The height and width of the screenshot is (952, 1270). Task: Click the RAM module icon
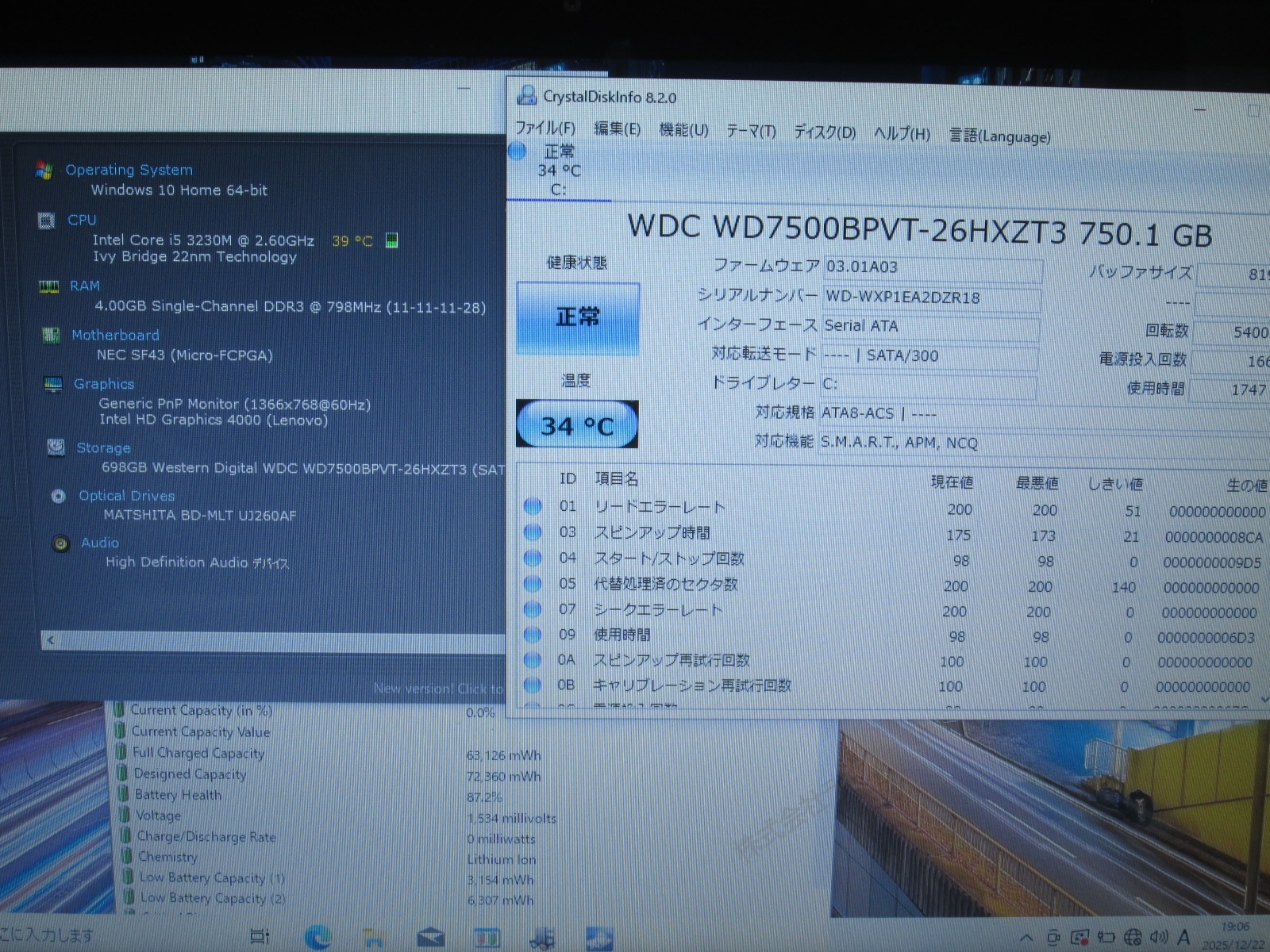click(x=49, y=286)
